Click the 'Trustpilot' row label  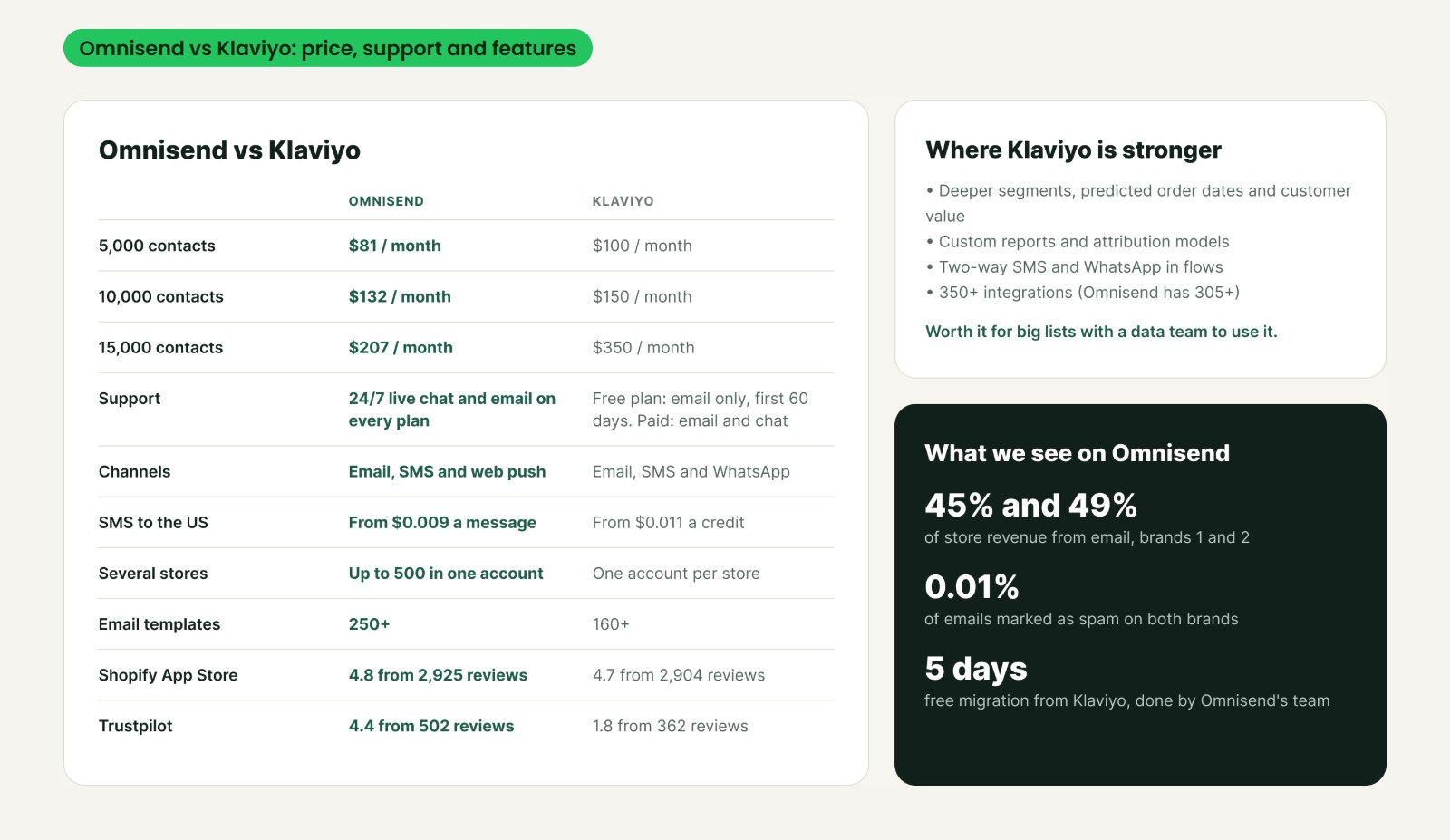135,726
